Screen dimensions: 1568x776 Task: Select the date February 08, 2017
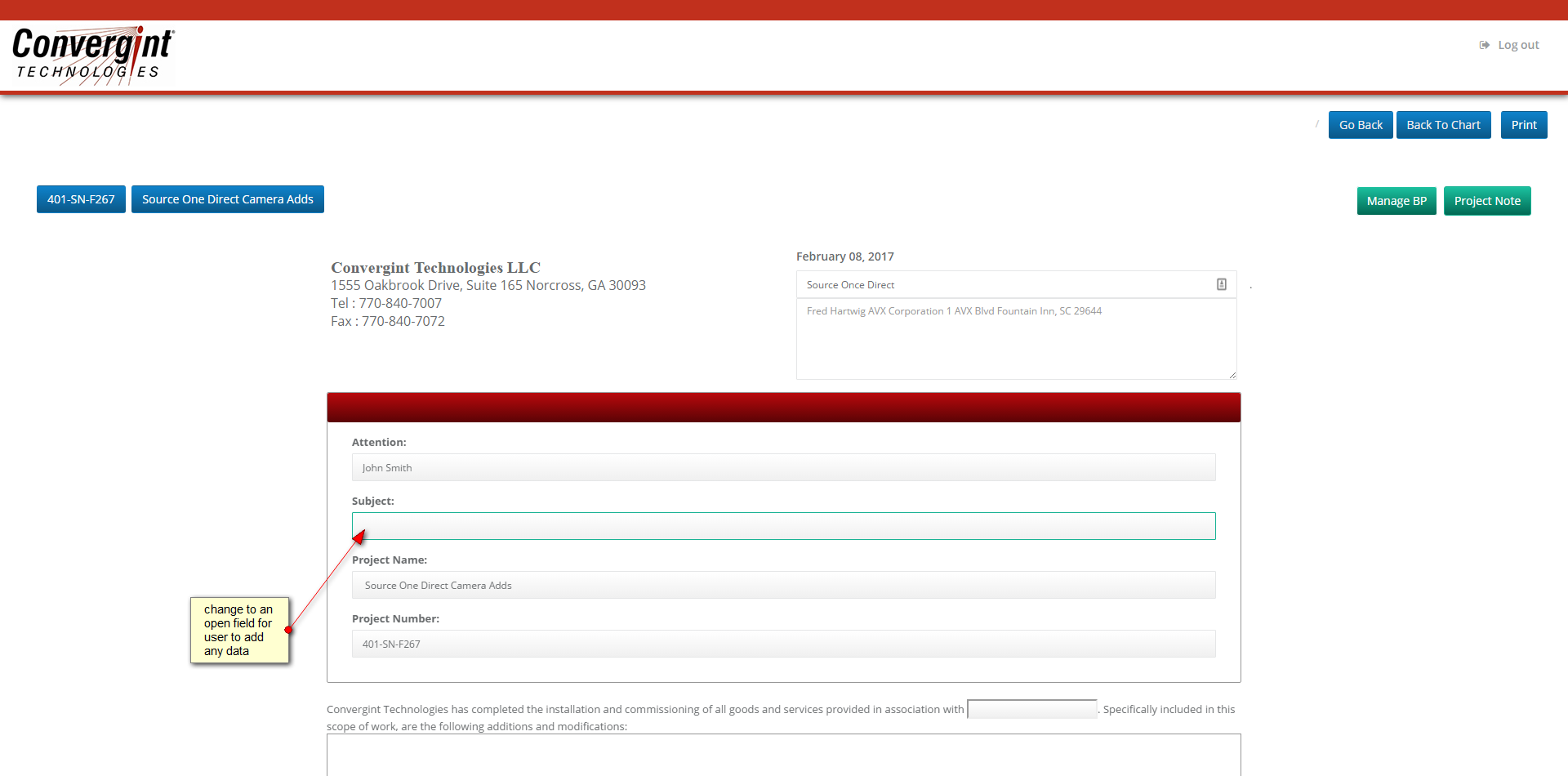point(845,256)
